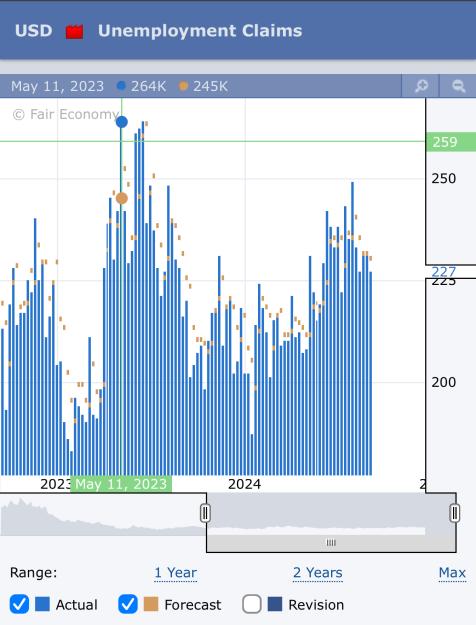Viewport: 476px width, 625px height.
Task: Click the dark blue Revision legend swatch
Action: click(x=275, y=604)
